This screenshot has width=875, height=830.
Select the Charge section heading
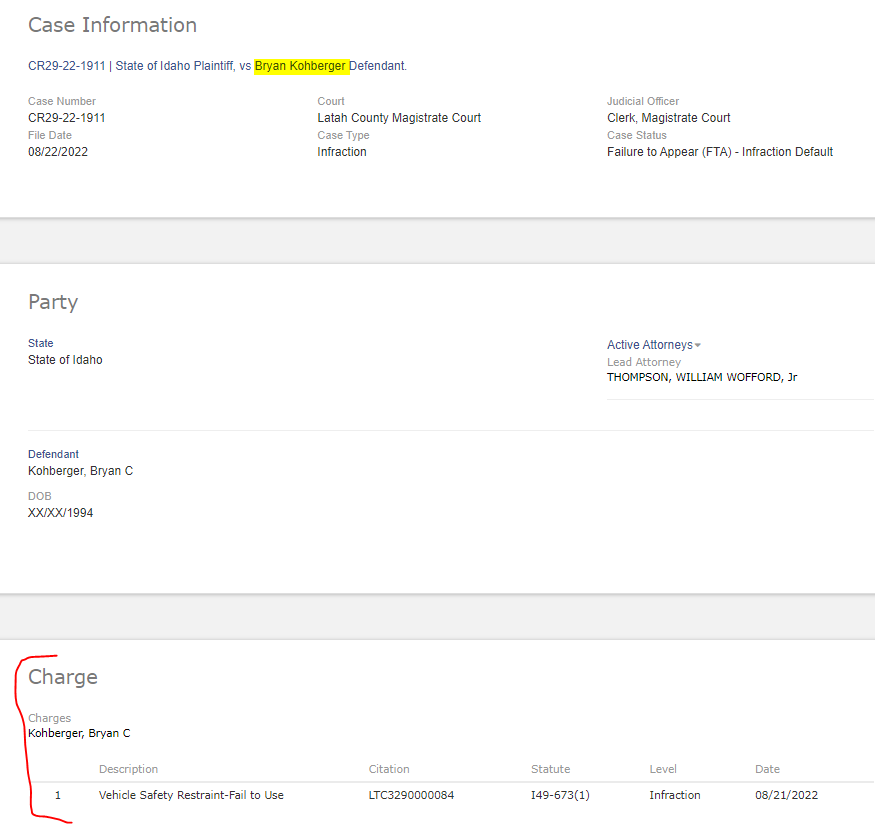tap(63, 677)
